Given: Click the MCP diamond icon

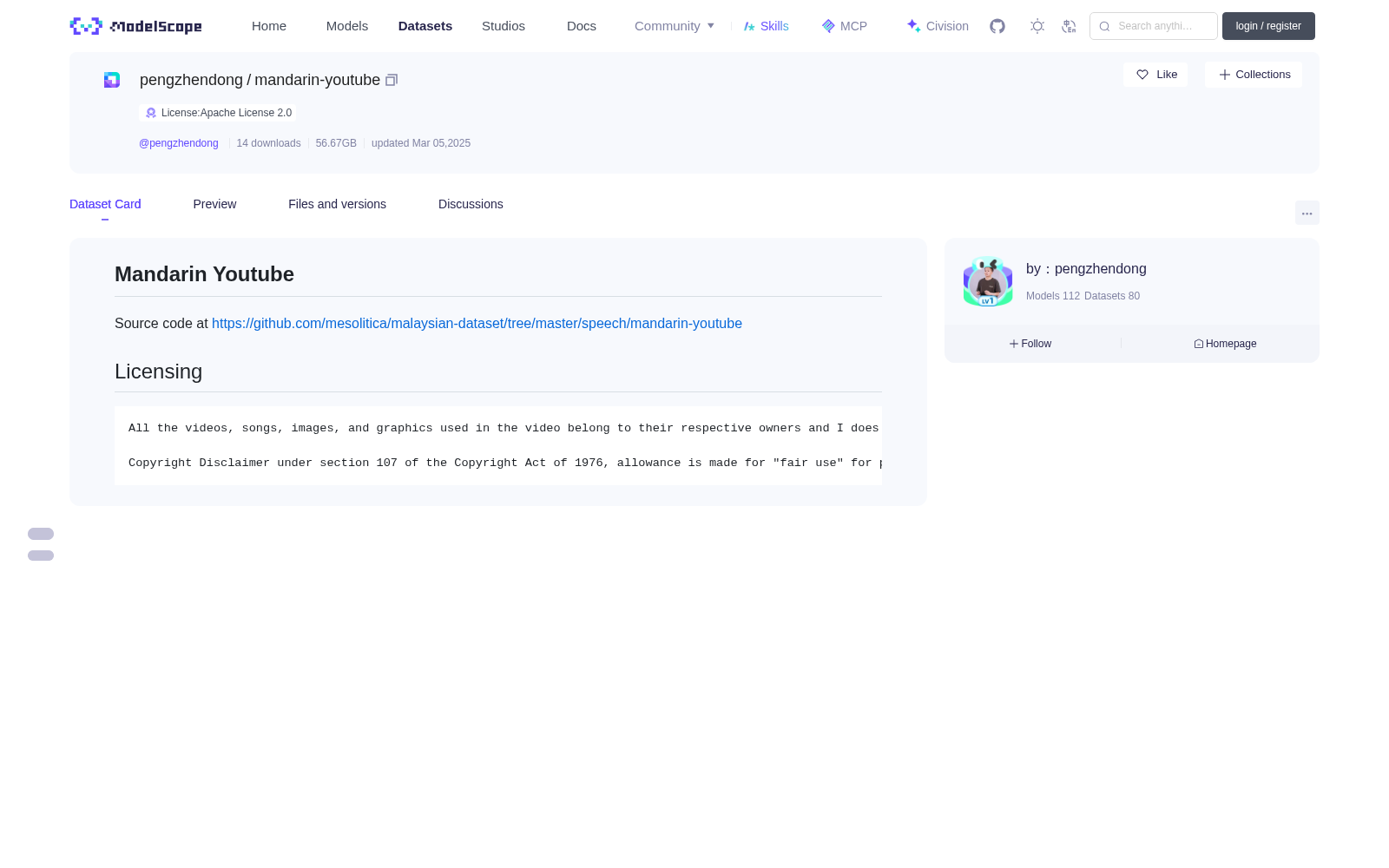Looking at the screenshot, I should click(828, 26).
